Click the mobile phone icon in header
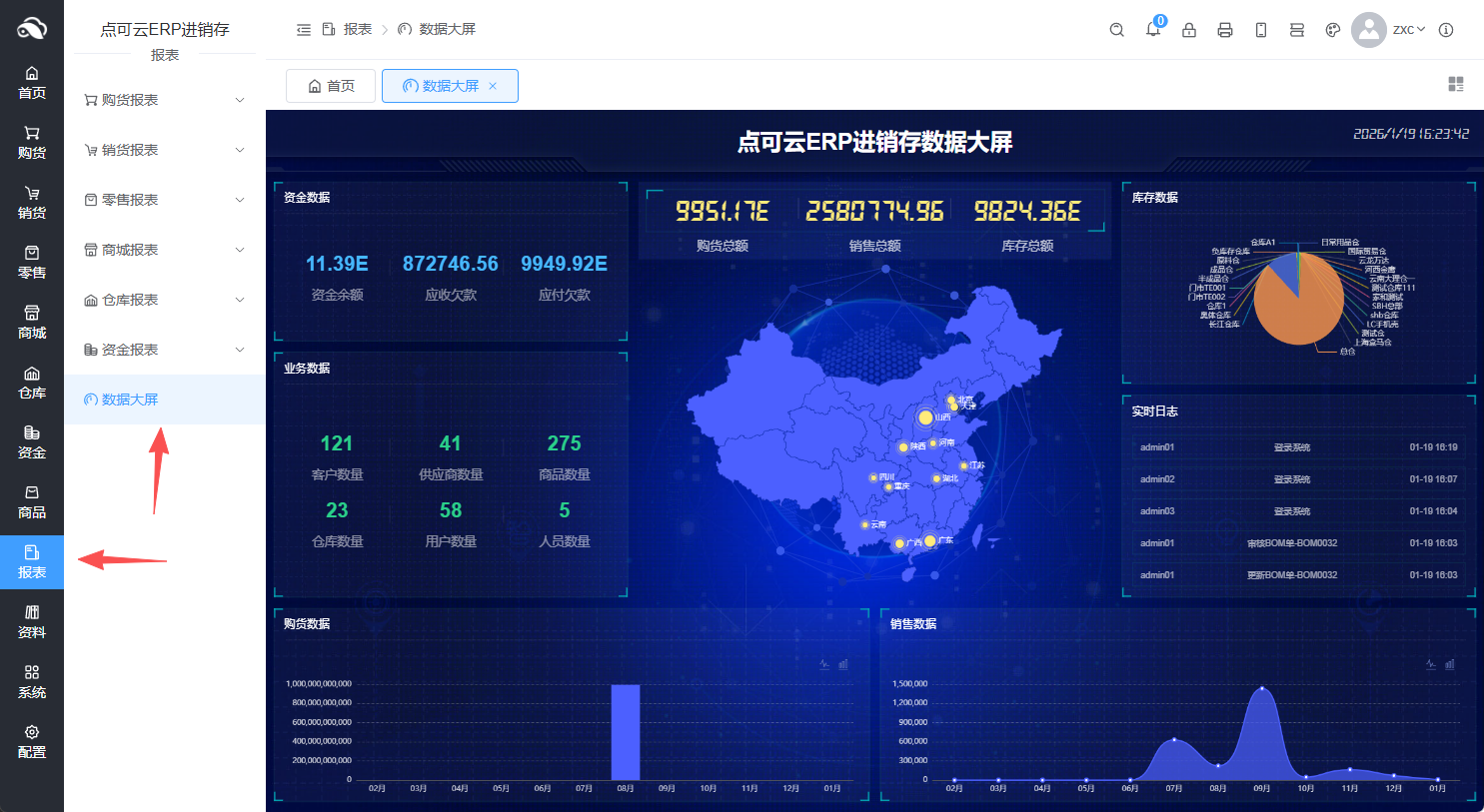1484x812 pixels. (x=1261, y=30)
